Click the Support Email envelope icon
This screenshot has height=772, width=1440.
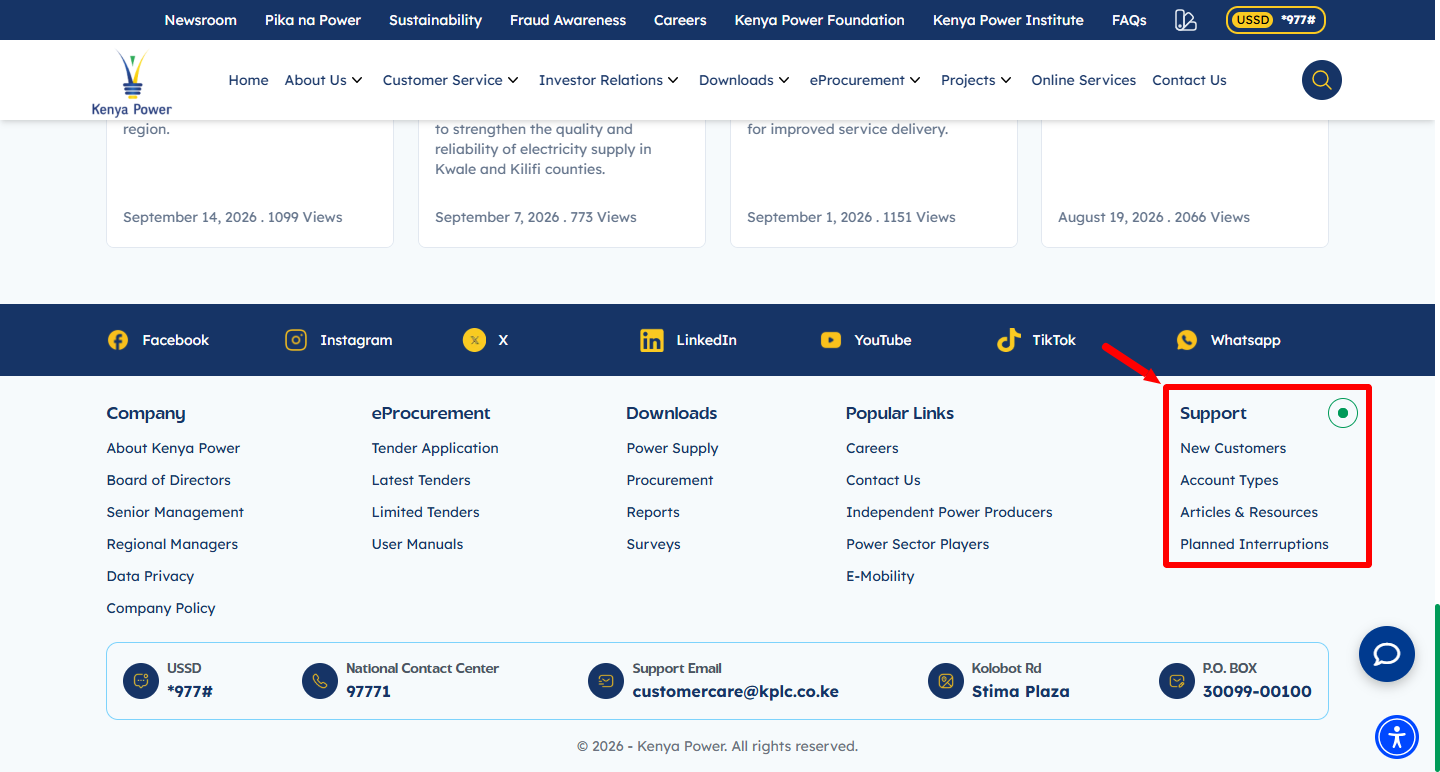(x=606, y=681)
